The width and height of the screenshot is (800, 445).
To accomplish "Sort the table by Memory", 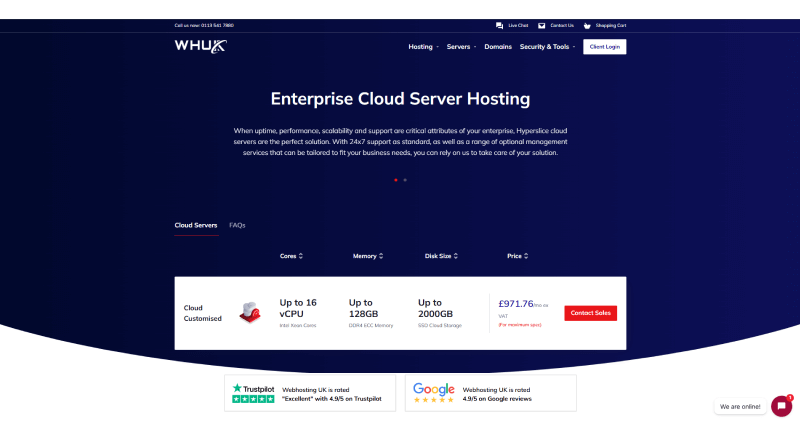I will 368,256.
